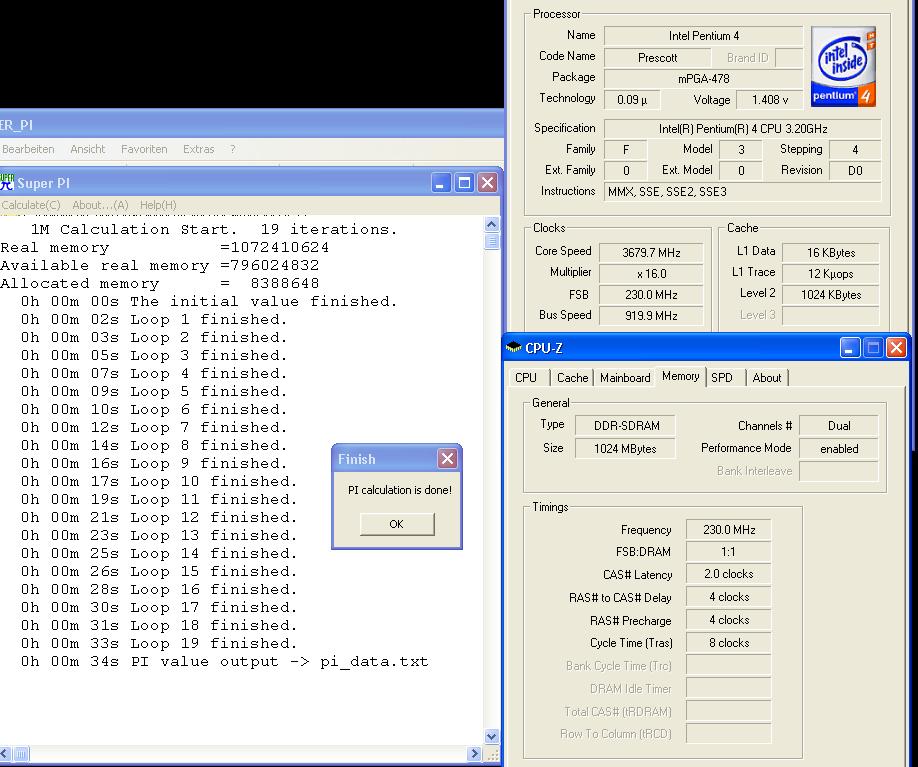Open the ? help menu
This screenshot has height=767, width=918.
click(x=233, y=149)
